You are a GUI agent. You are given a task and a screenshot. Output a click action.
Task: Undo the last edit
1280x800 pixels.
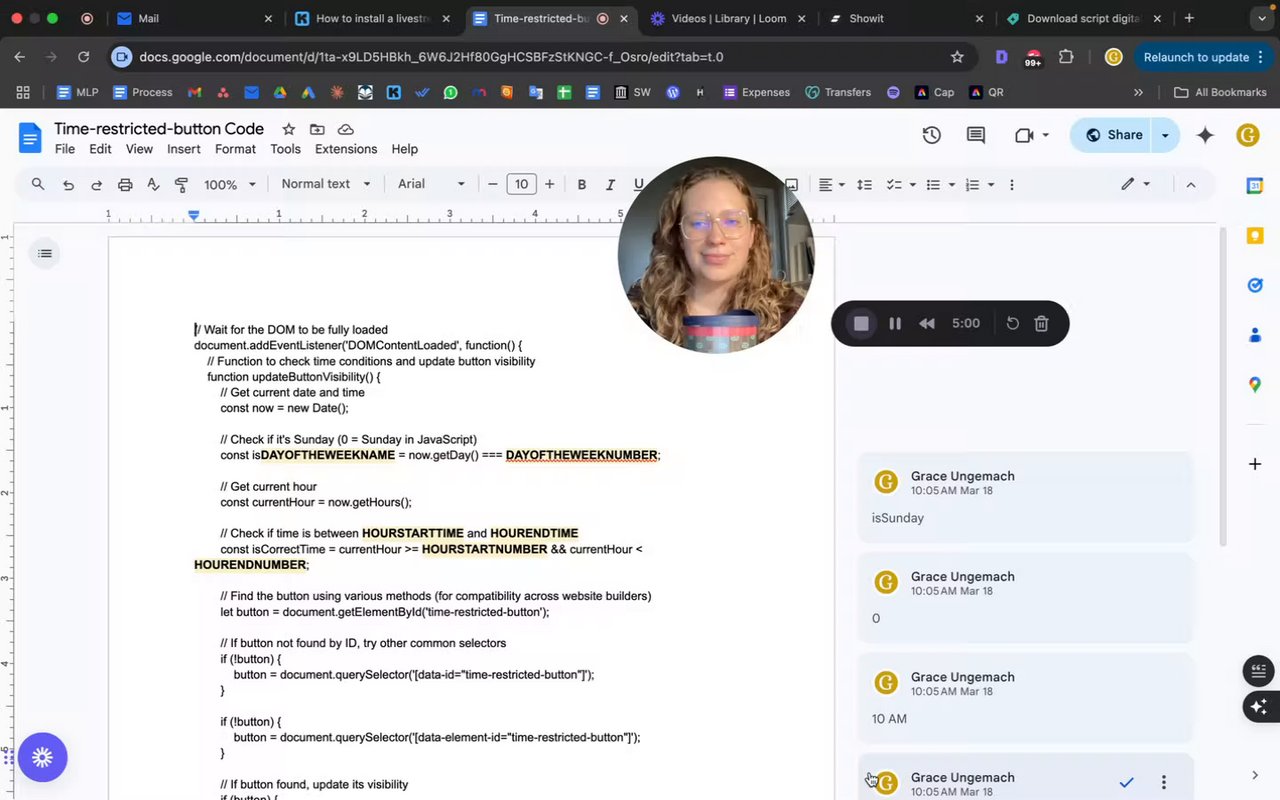click(x=68, y=184)
